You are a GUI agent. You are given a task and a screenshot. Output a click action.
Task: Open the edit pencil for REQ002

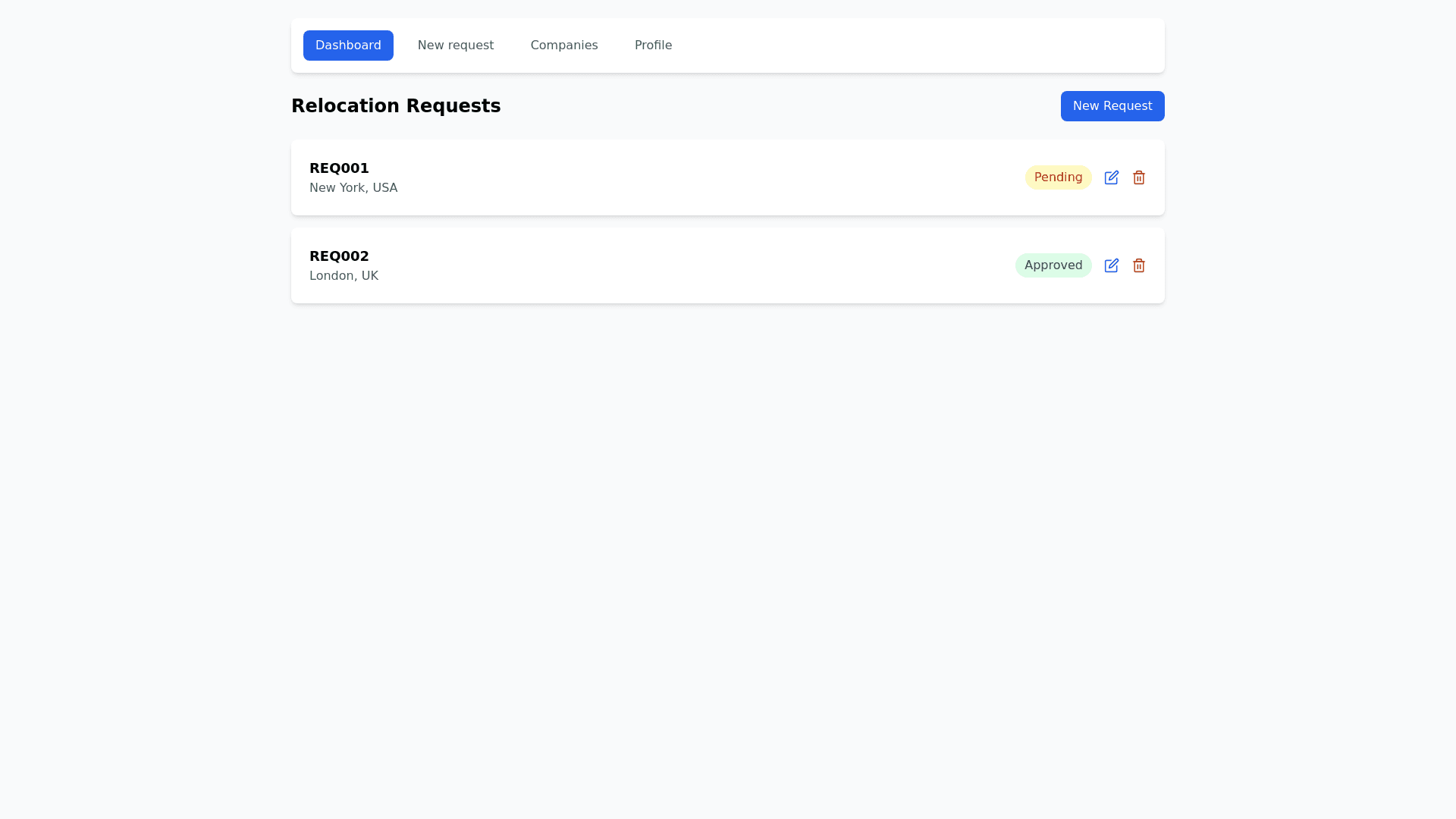click(1111, 265)
